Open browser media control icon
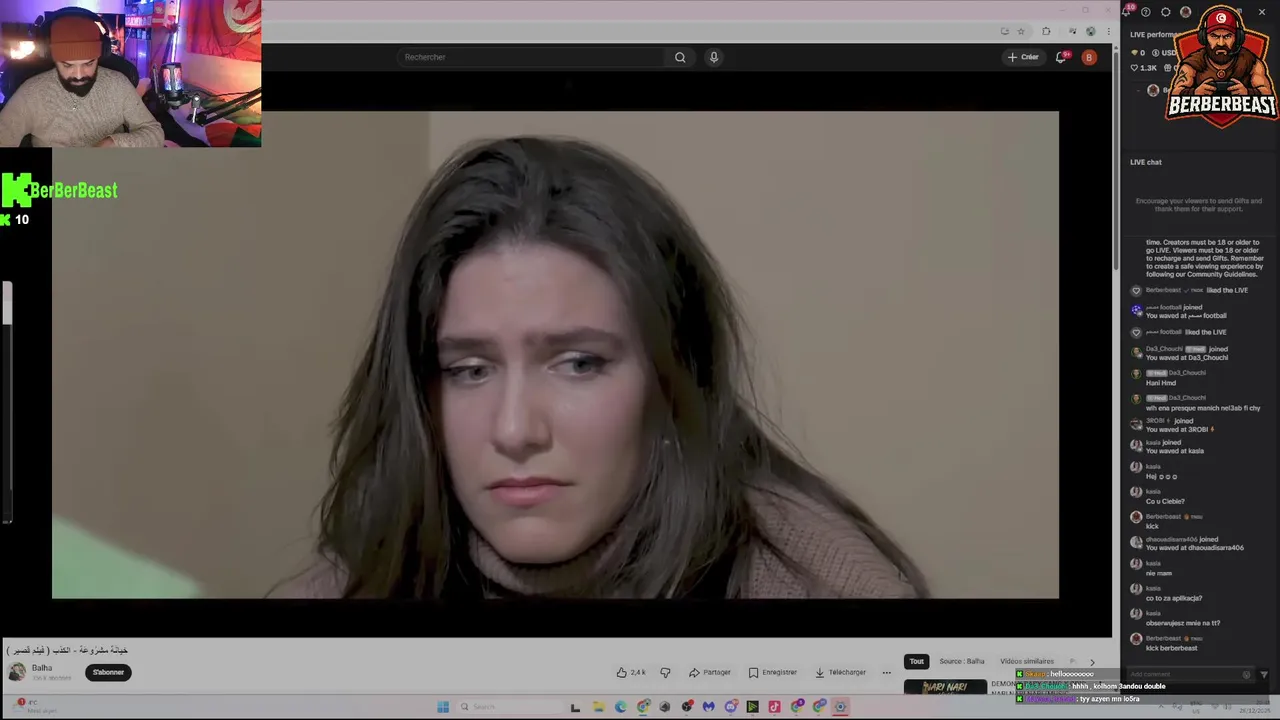This screenshot has height=720, width=1280. 1073,31
